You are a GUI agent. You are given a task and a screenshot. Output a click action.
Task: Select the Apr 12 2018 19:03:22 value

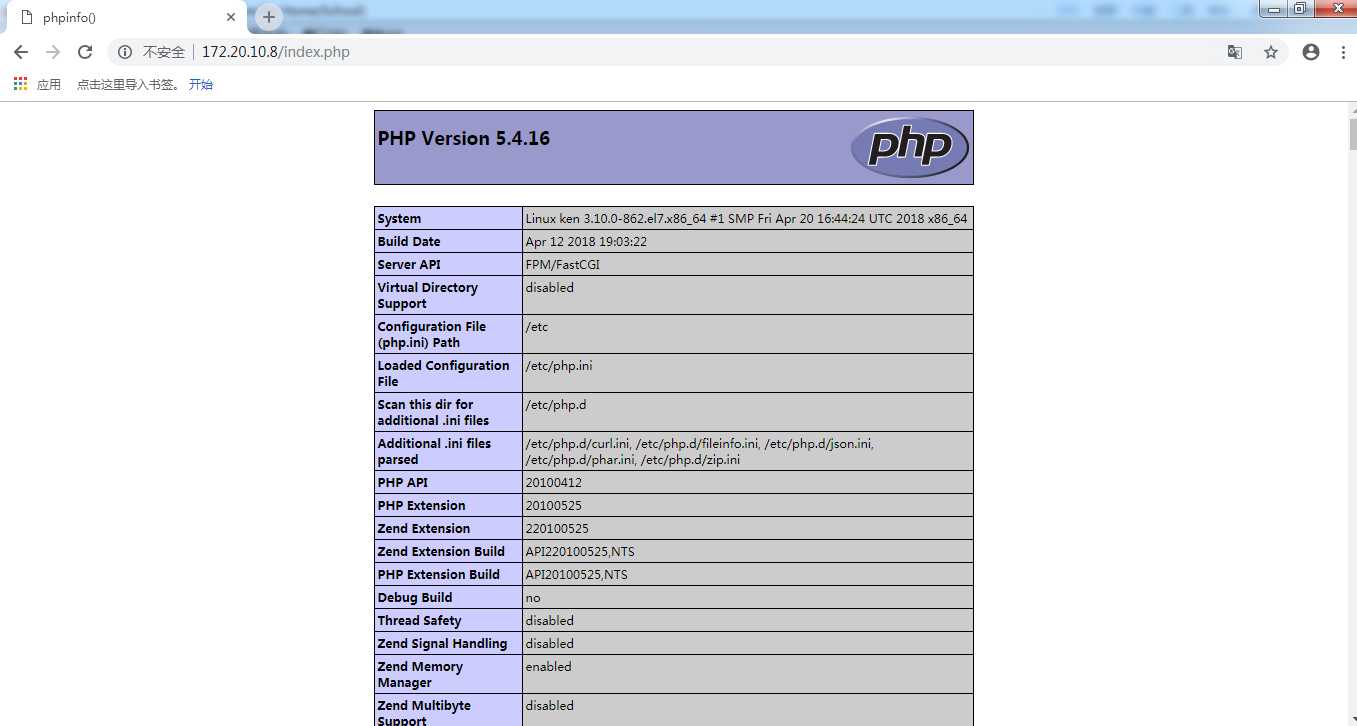[x=586, y=242]
